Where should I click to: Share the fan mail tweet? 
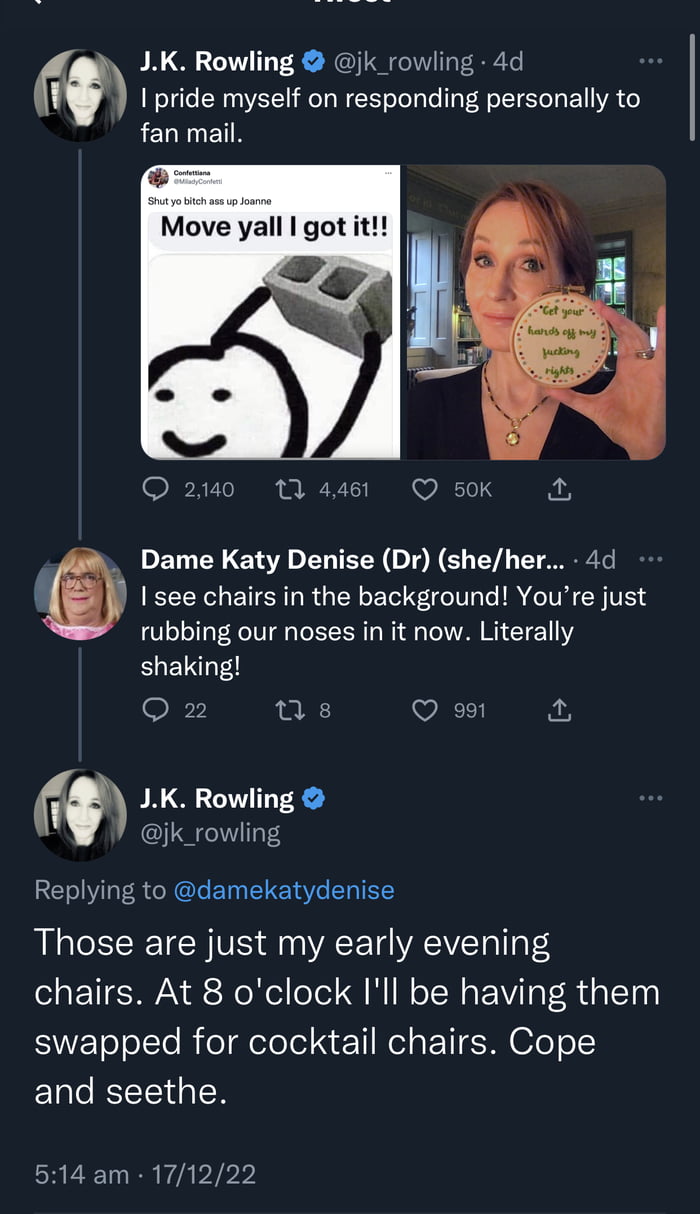559,489
